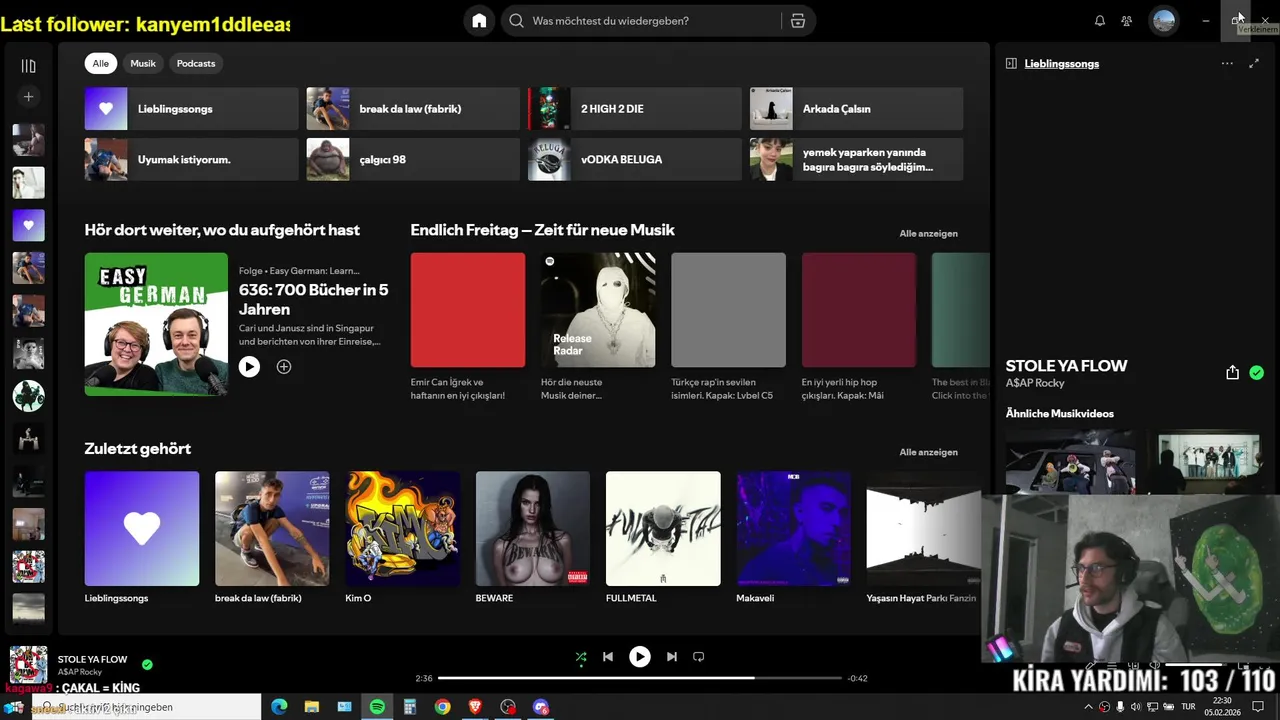
Task: Go to Spotify Home via house icon
Action: click(479, 21)
